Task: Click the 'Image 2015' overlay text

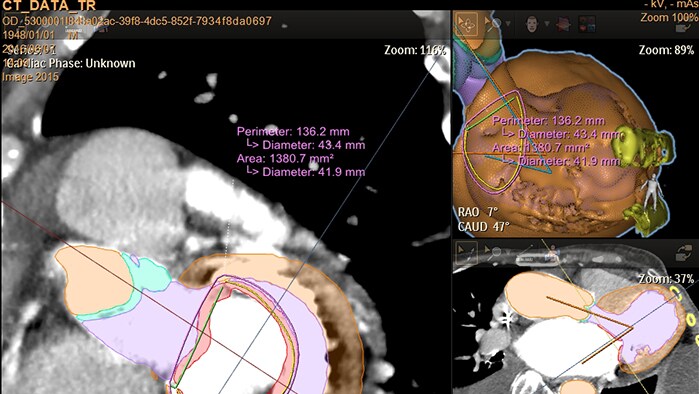Action: point(30,77)
